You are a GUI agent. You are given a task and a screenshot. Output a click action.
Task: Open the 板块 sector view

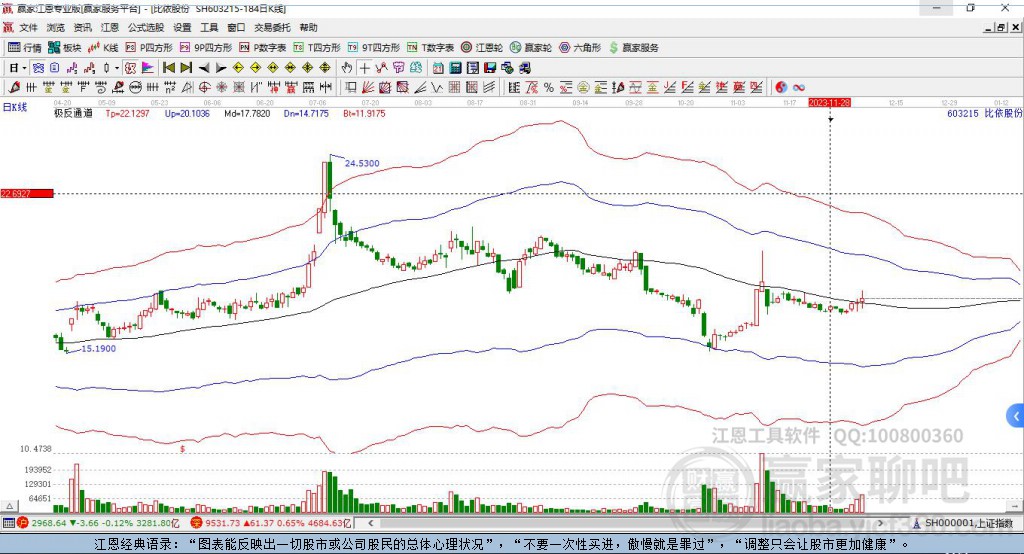point(65,48)
